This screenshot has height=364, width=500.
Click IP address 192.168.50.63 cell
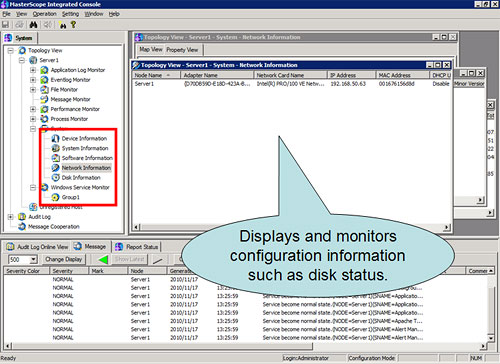click(x=348, y=84)
